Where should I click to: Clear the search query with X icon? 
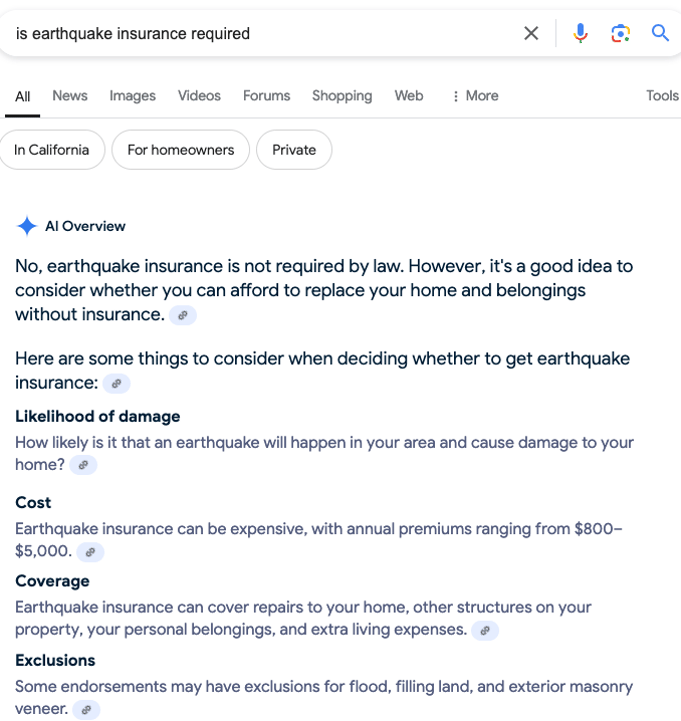(x=531, y=33)
